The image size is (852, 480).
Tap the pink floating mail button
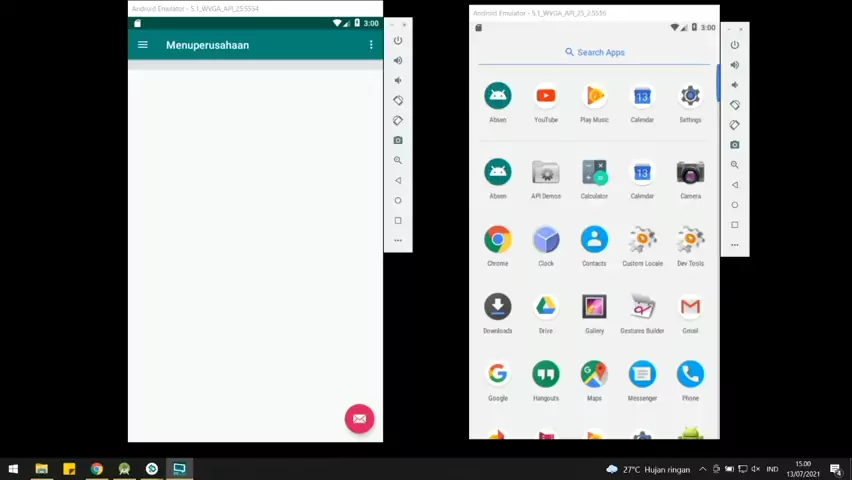(x=359, y=418)
